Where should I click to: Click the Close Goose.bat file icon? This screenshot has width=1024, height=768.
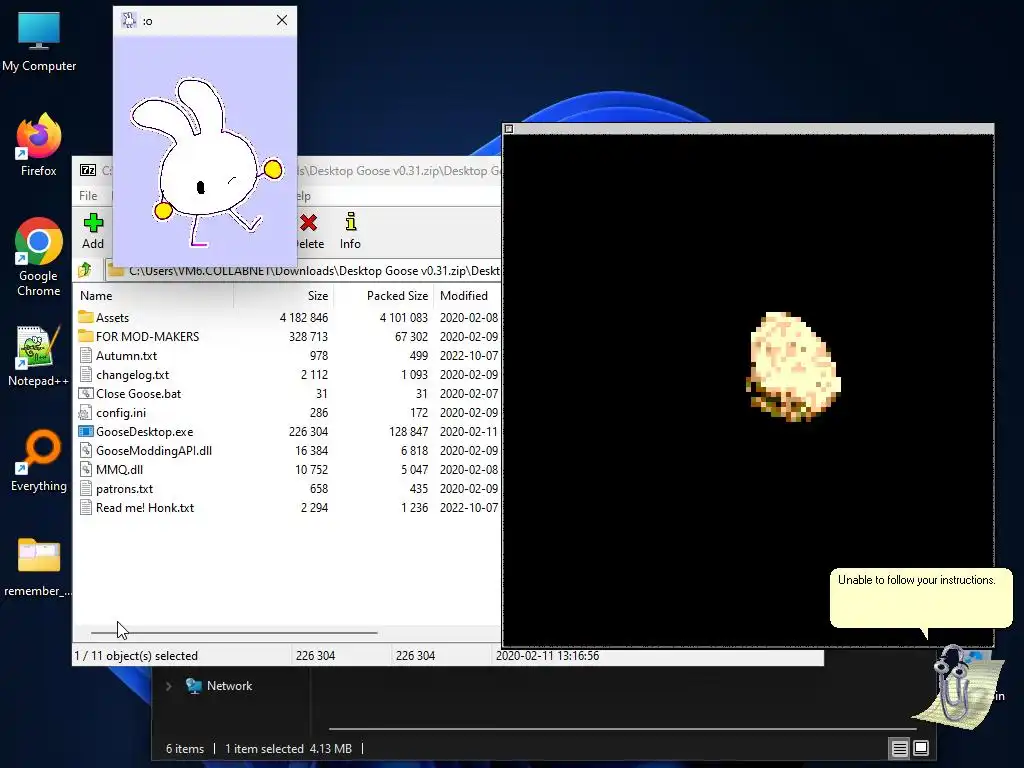tap(86, 393)
